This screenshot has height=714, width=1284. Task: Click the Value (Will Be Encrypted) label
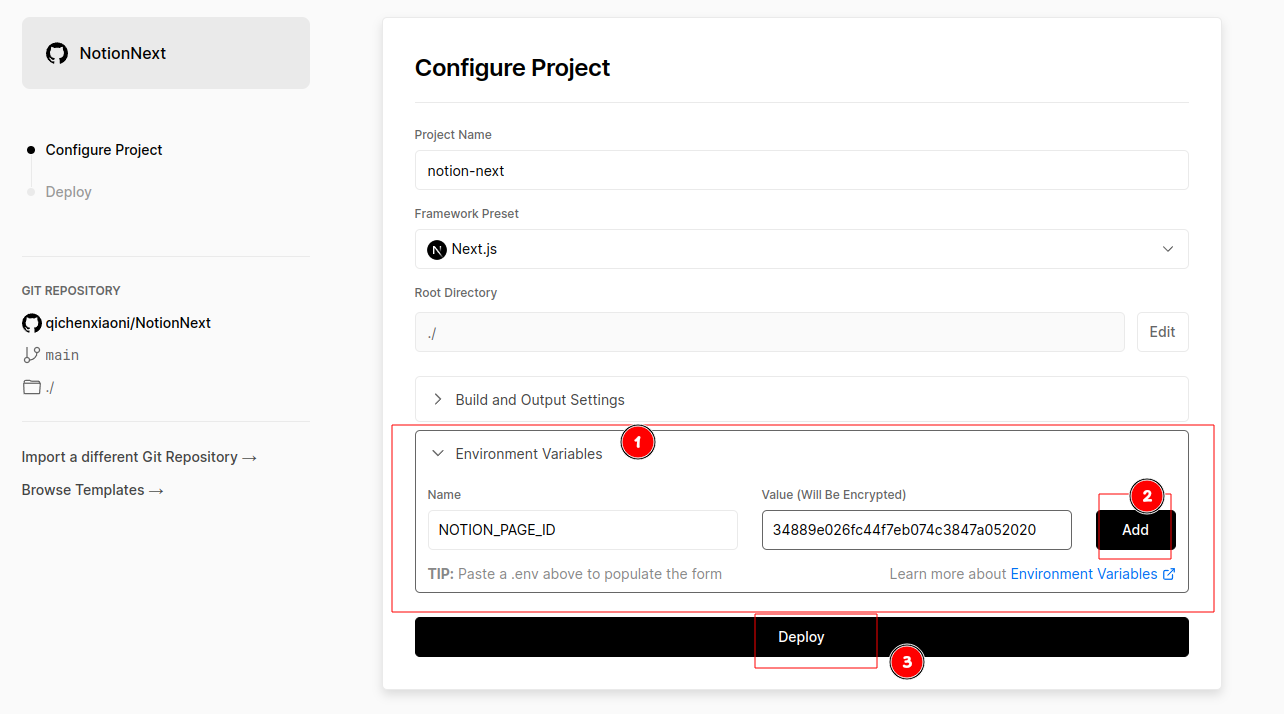pyautogui.click(x=833, y=495)
